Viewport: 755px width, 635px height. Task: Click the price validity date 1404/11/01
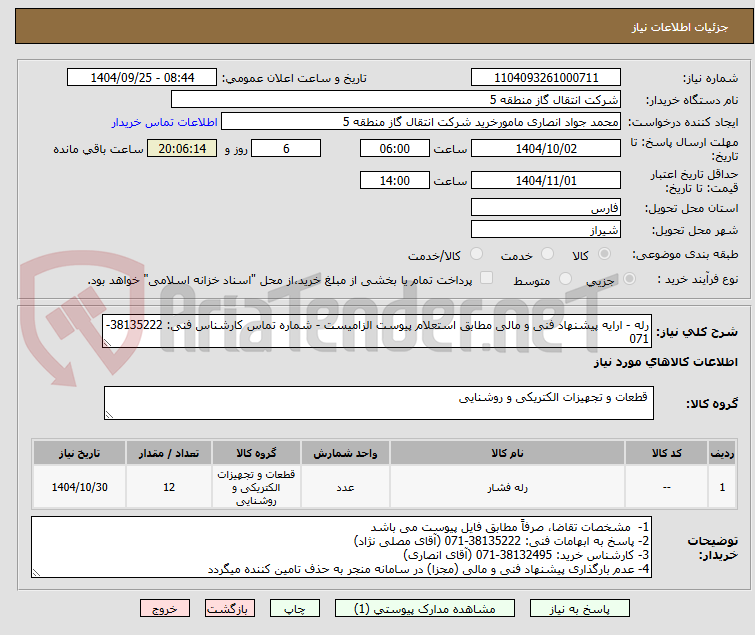pos(546,181)
